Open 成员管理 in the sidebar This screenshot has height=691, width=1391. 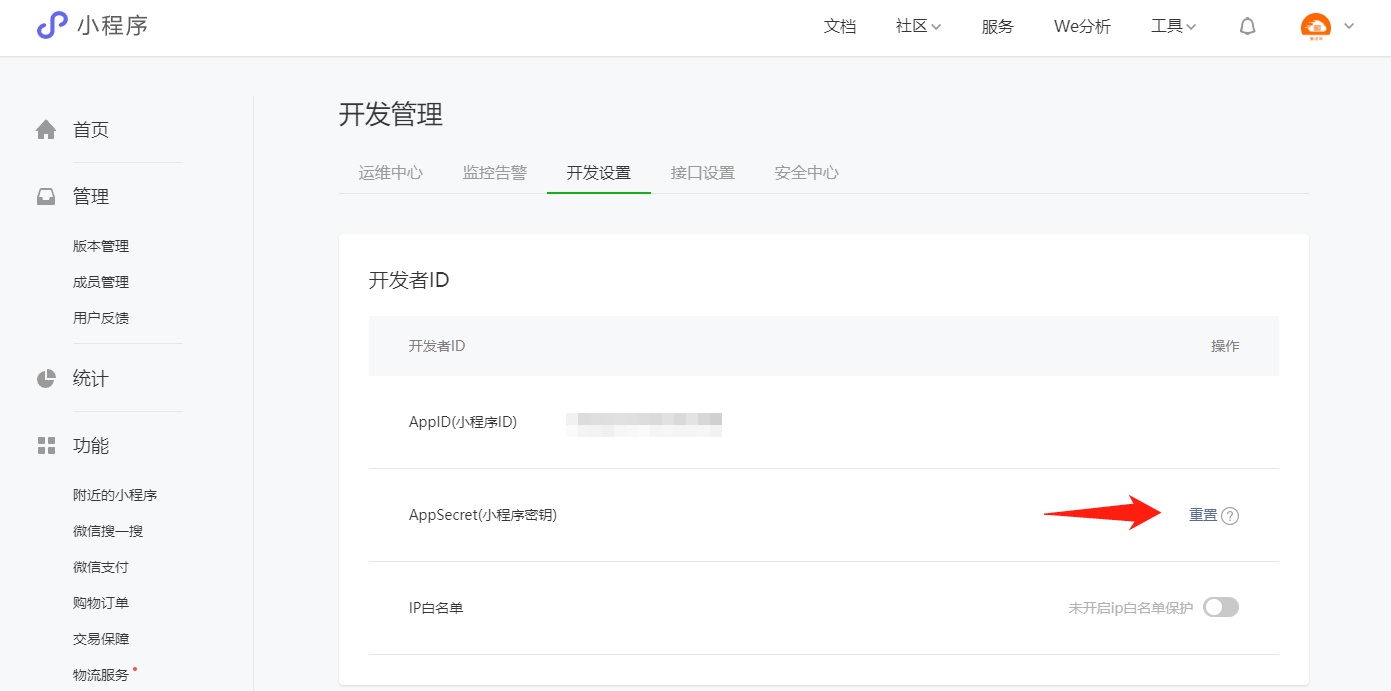[x=101, y=282]
